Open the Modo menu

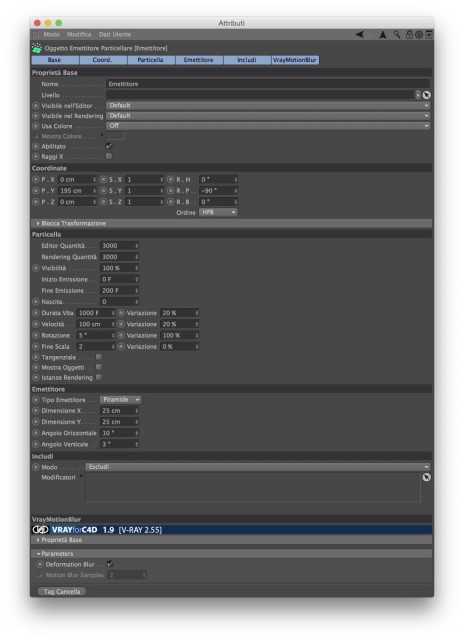(x=51, y=34)
